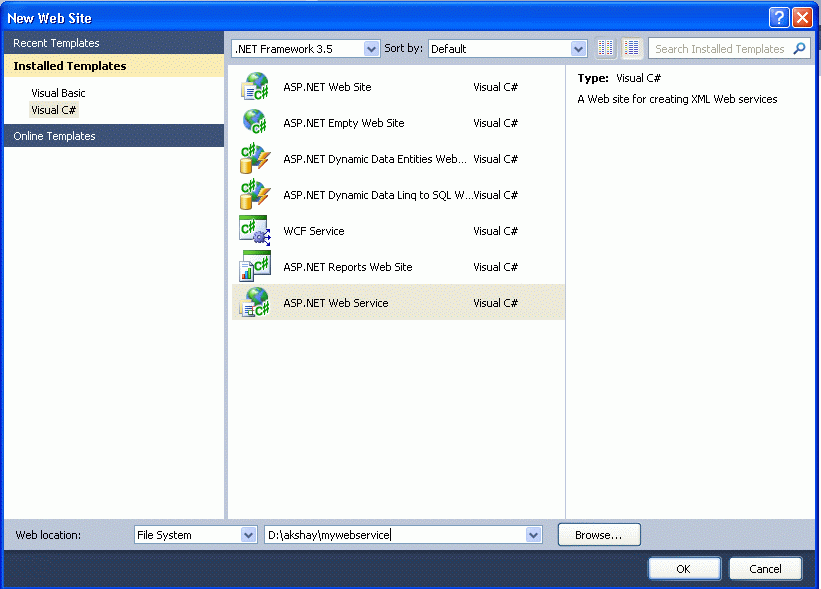This screenshot has height=589, width=821.
Task: Select ASP.NET Dynamic Data Linq to SQL name
Action: 378,195
